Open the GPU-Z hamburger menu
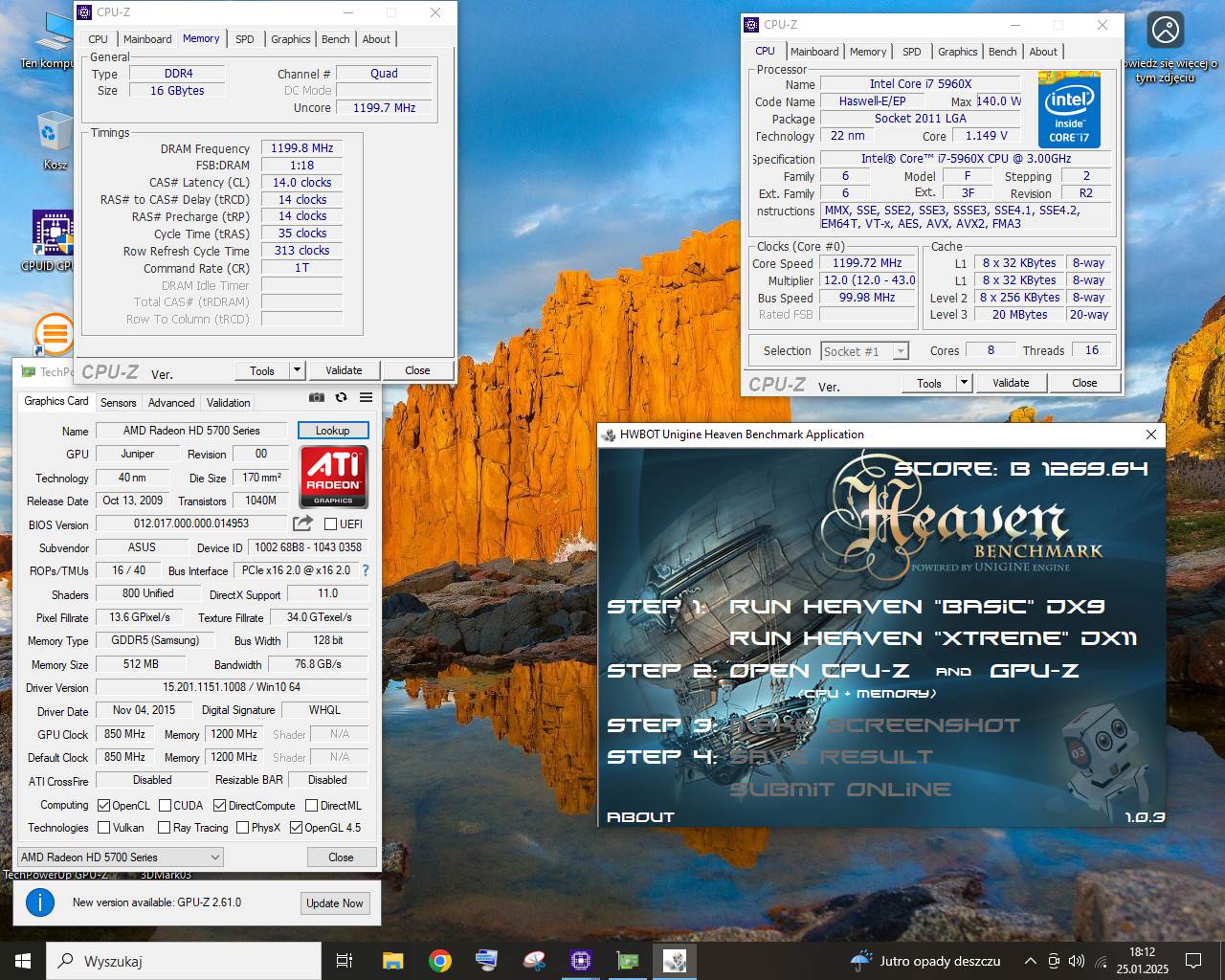The width and height of the screenshot is (1225, 980). [366, 397]
